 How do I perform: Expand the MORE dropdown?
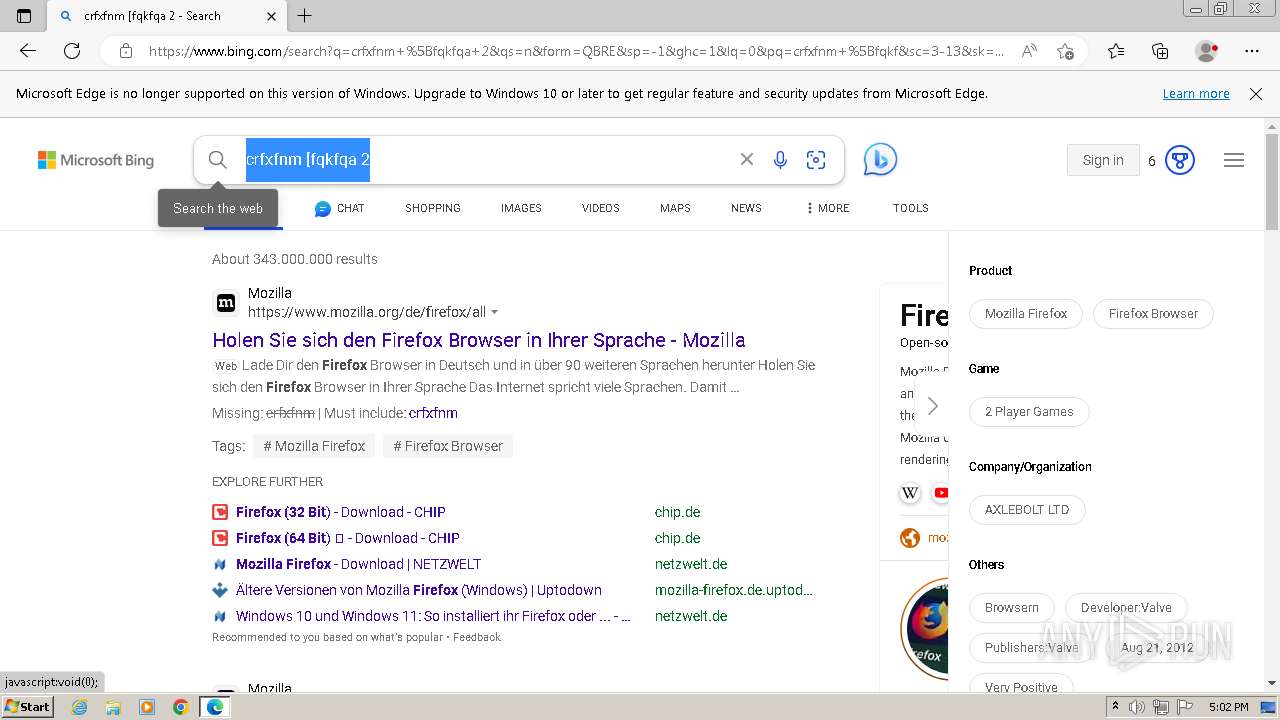click(827, 208)
